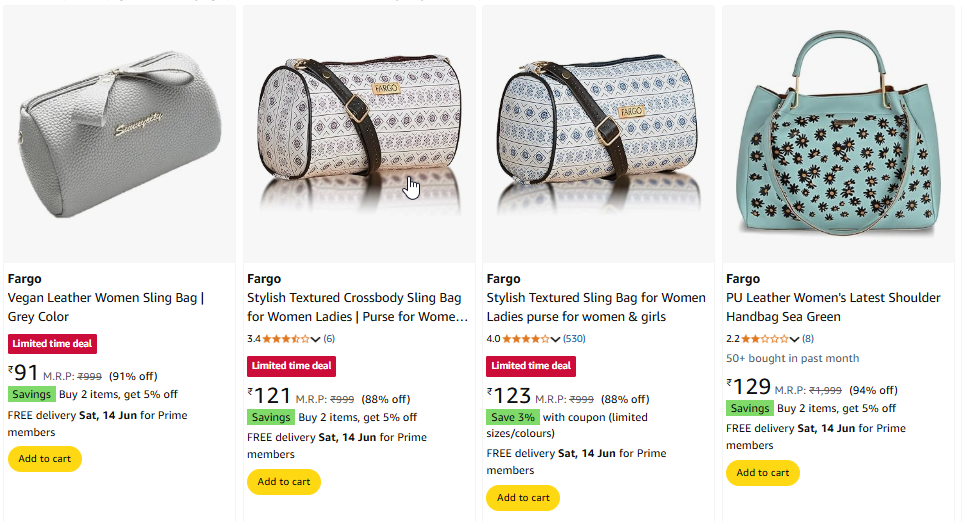This screenshot has height=522, width=962.
Task: Add sea green handbag to cart
Action: pyautogui.click(x=763, y=473)
